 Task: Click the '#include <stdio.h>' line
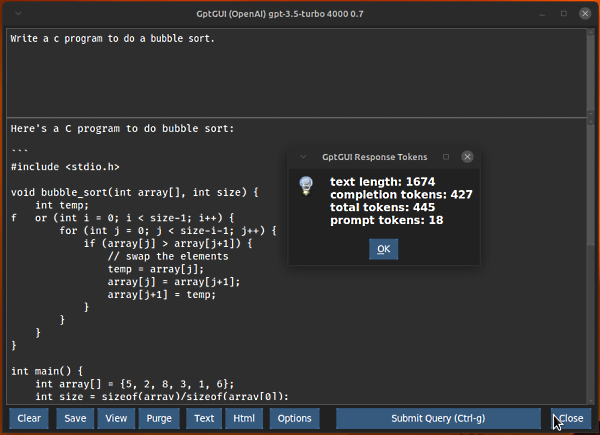[65, 167]
